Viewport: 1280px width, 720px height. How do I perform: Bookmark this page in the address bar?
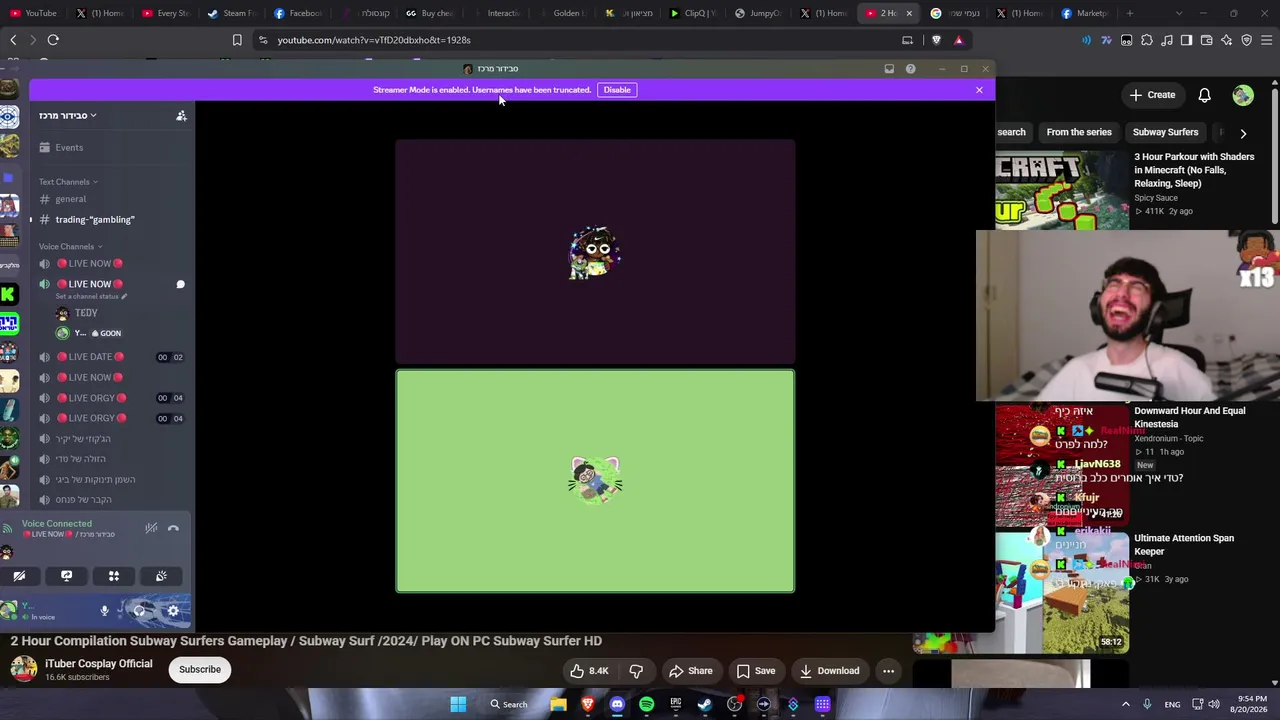(x=237, y=40)
